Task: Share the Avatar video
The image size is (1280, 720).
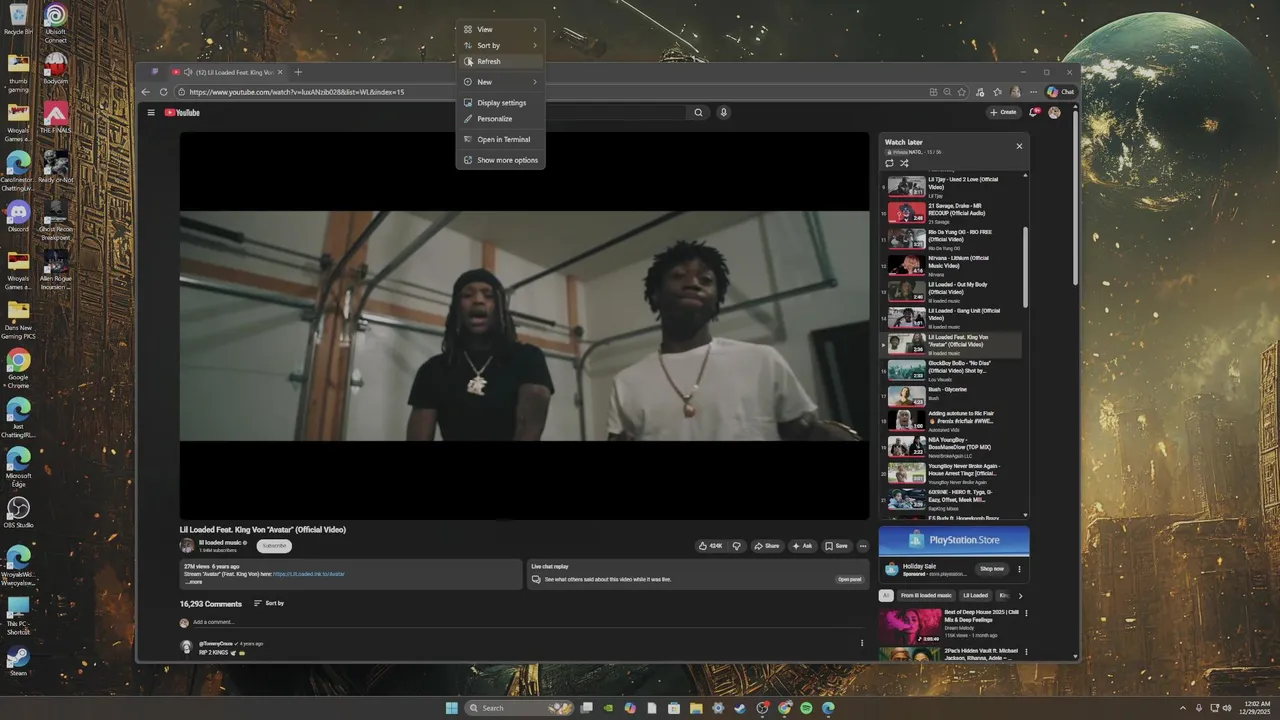Action: [x=767, y=546]
